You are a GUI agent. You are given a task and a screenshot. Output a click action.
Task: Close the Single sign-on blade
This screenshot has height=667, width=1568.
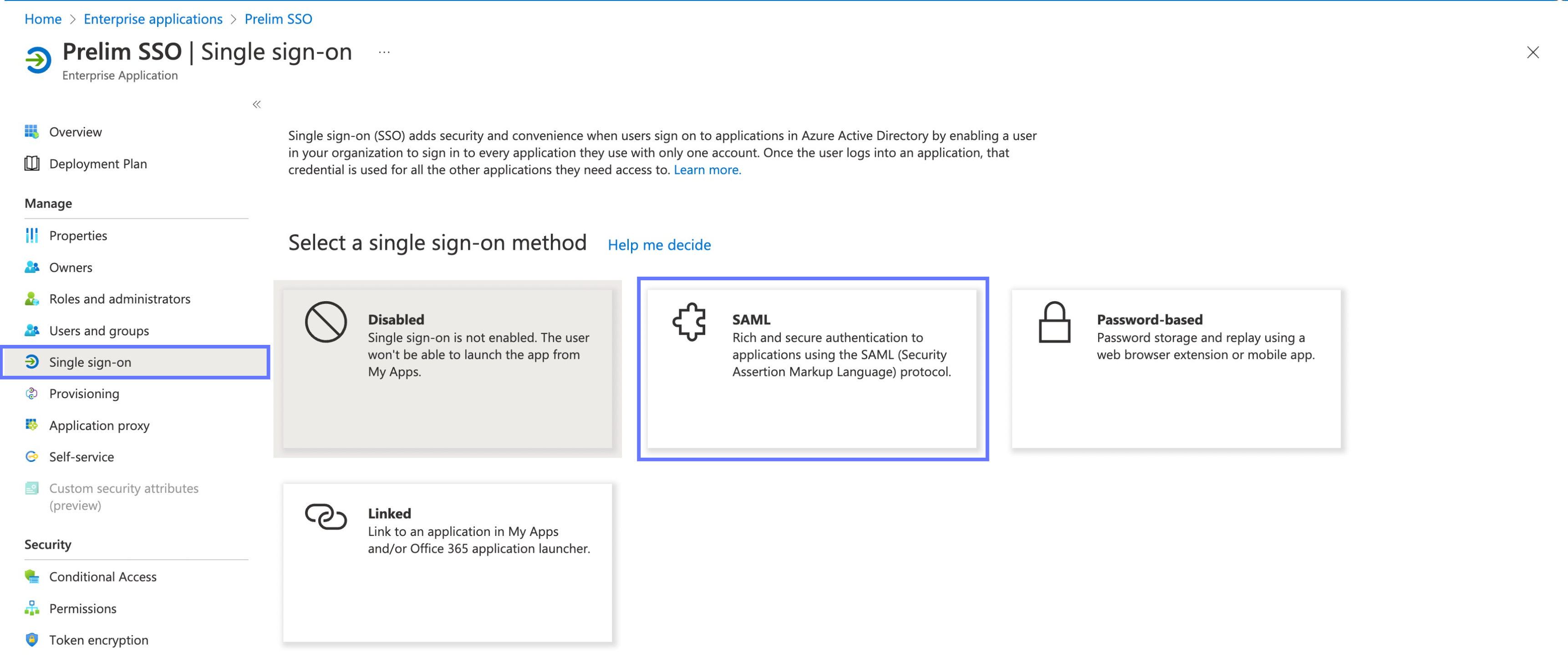[x=1532, y=52]
